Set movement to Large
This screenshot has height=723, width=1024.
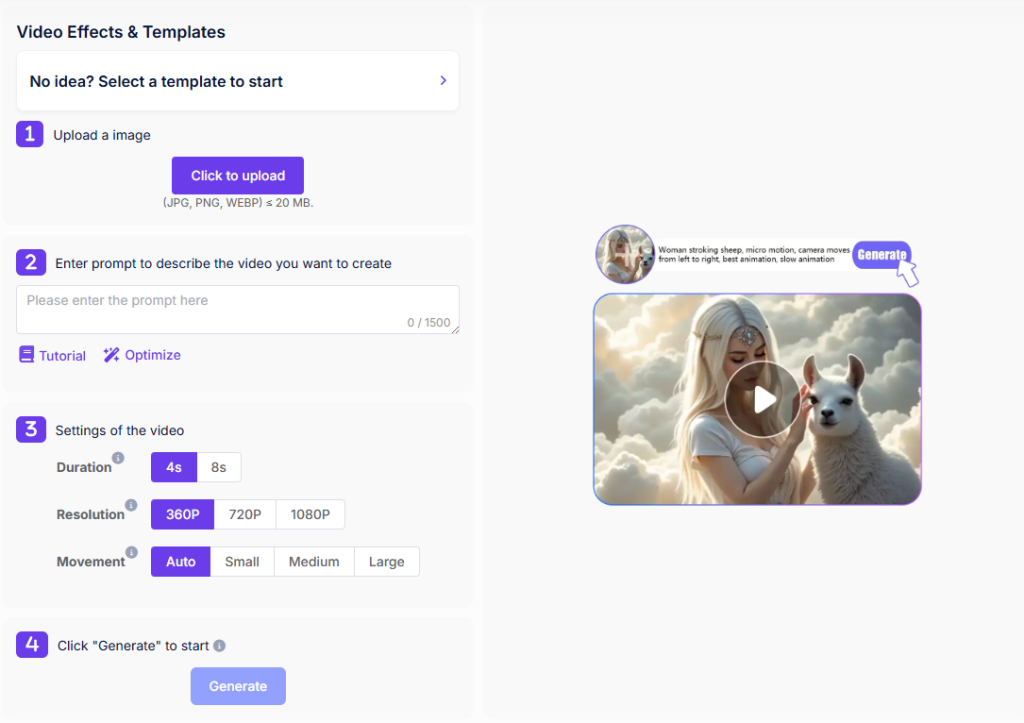click(386, 562)
